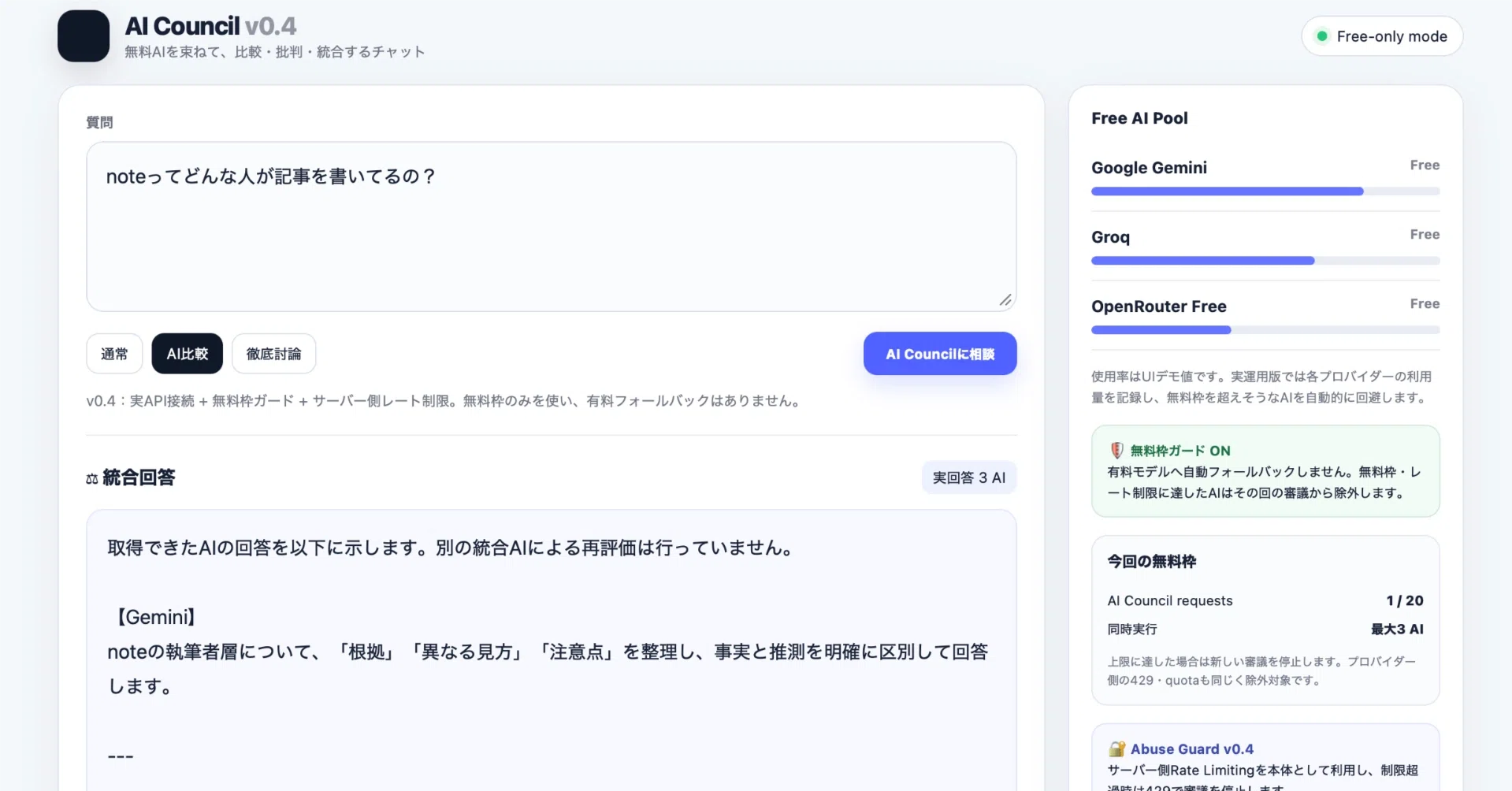Click the 同時実行 label
This screenshot has height=791, width=1512.
click(1132, 629)
